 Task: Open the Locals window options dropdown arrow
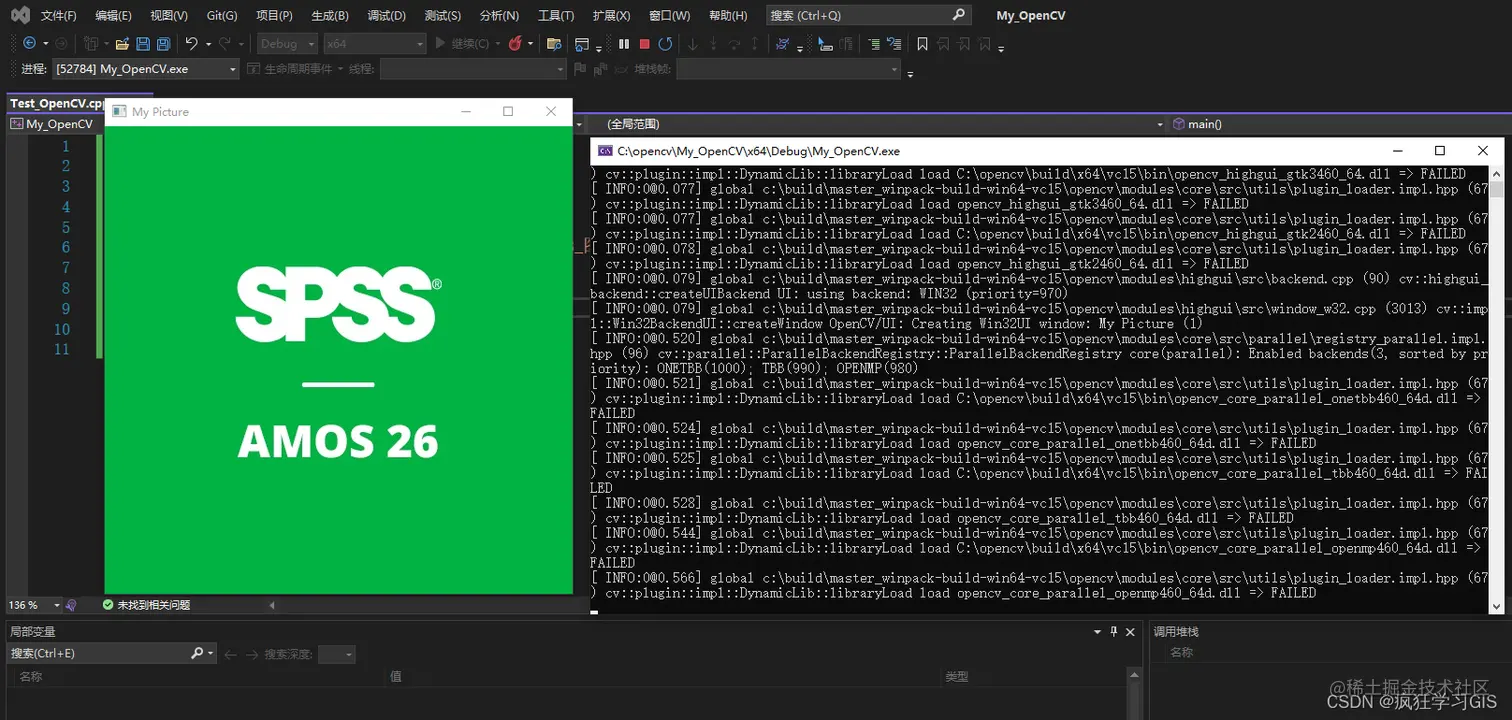pos(1097,632)
